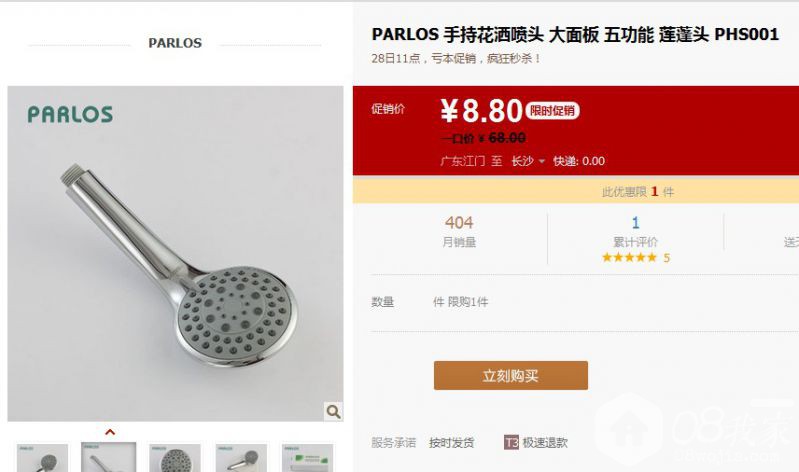Click the 404 月销量 monthly sales figure
The image size is (799, 472).
tap(459, 231)
